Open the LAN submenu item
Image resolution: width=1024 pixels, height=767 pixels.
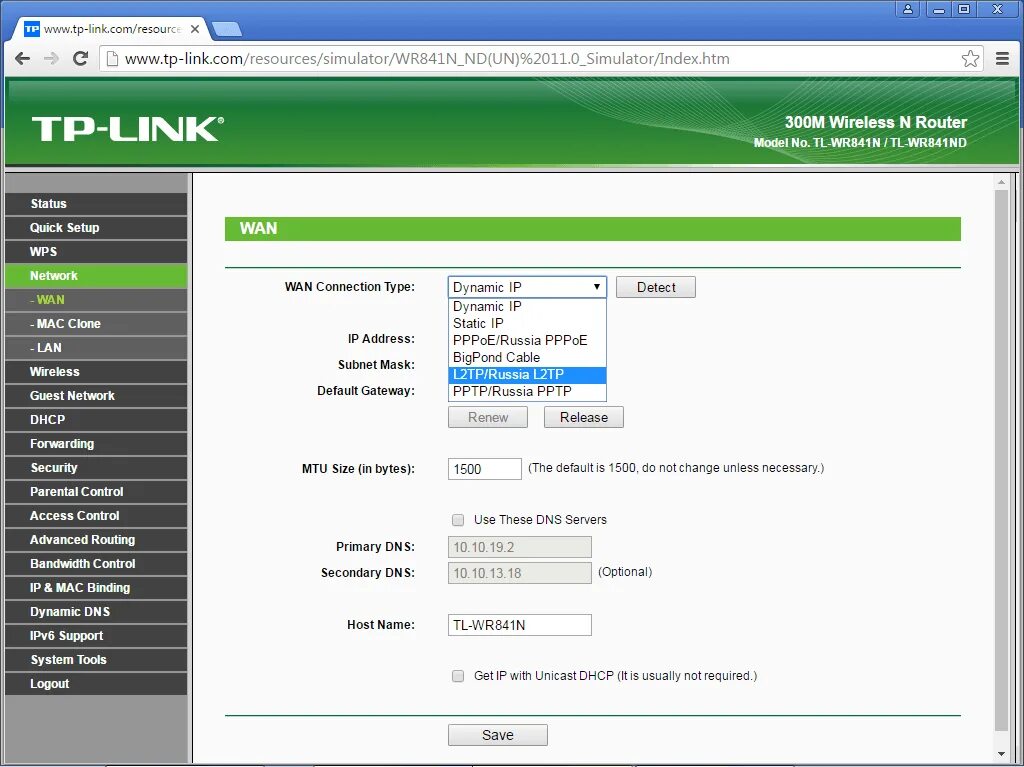pos(96,348)
